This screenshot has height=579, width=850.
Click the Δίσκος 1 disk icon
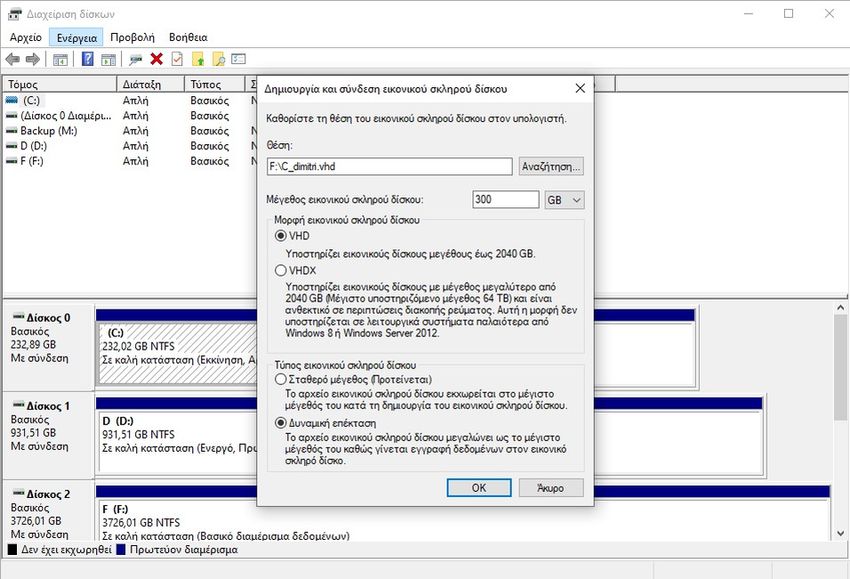[18, 404]
